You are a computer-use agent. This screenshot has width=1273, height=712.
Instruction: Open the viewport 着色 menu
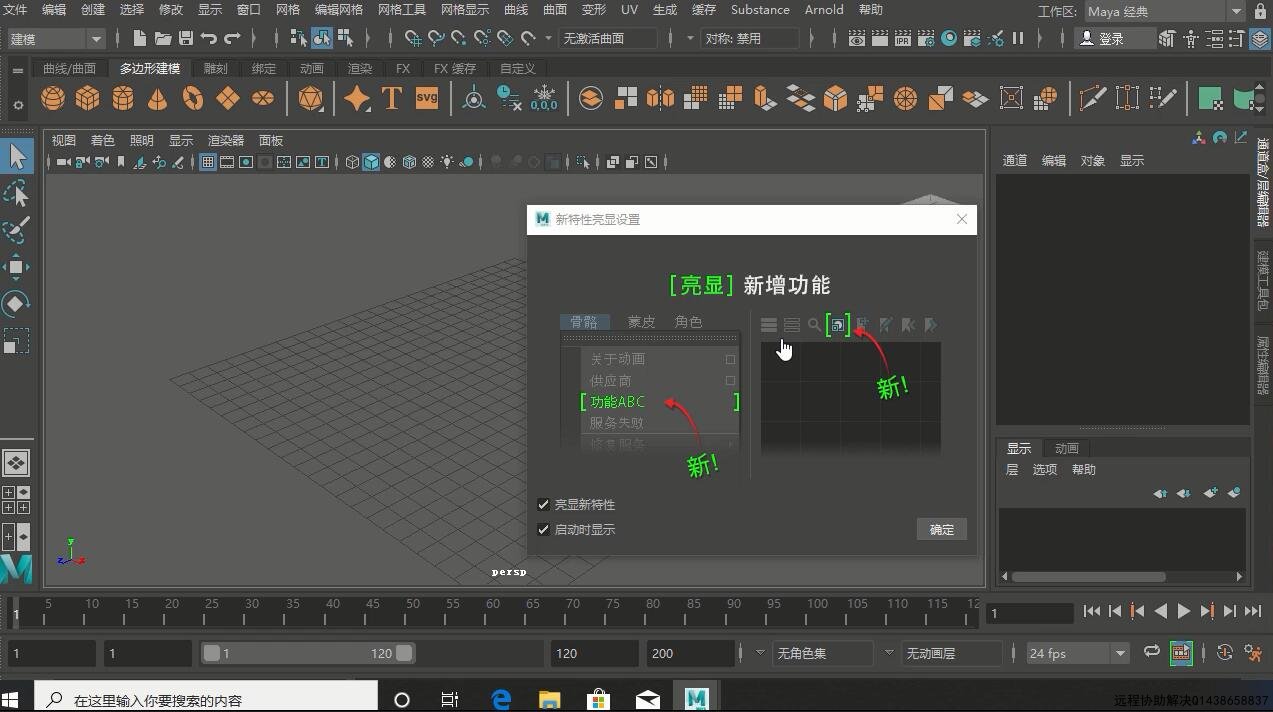click(102, 141)
